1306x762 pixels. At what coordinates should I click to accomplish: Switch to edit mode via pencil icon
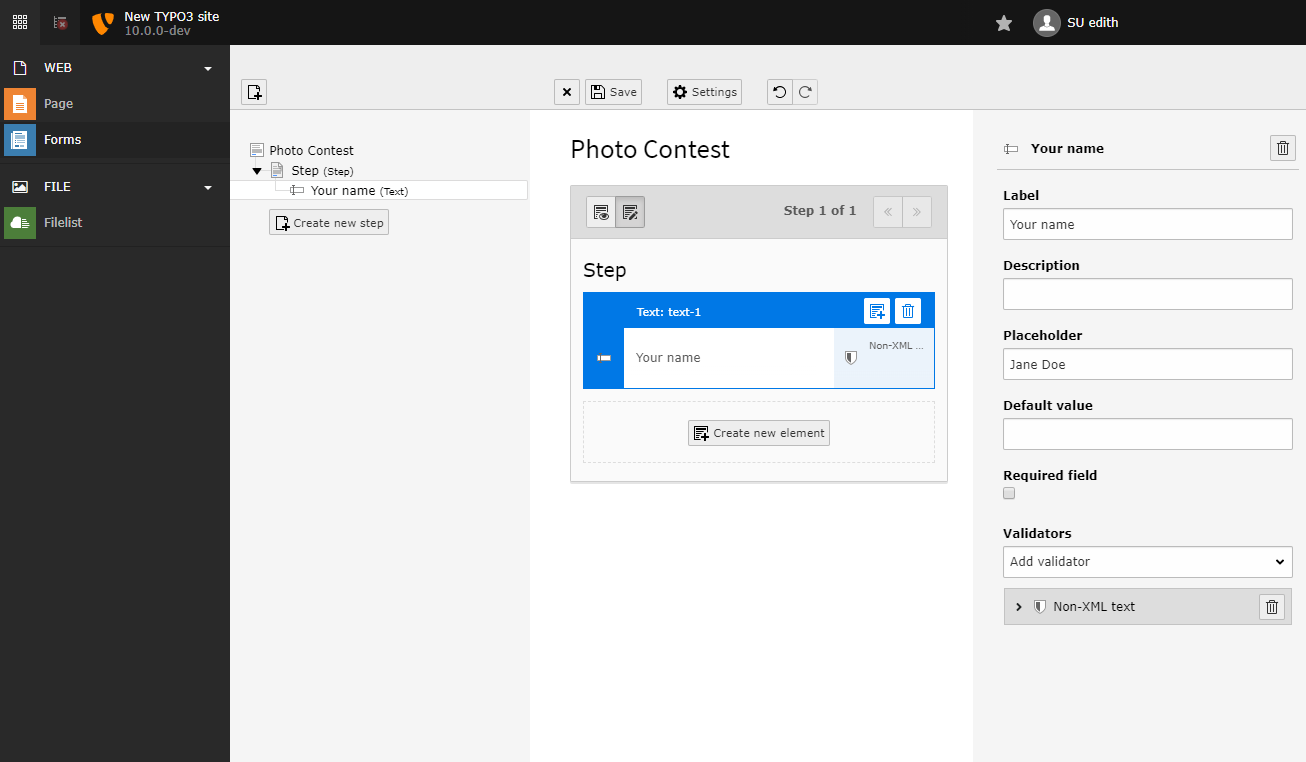tap(630, 211)
